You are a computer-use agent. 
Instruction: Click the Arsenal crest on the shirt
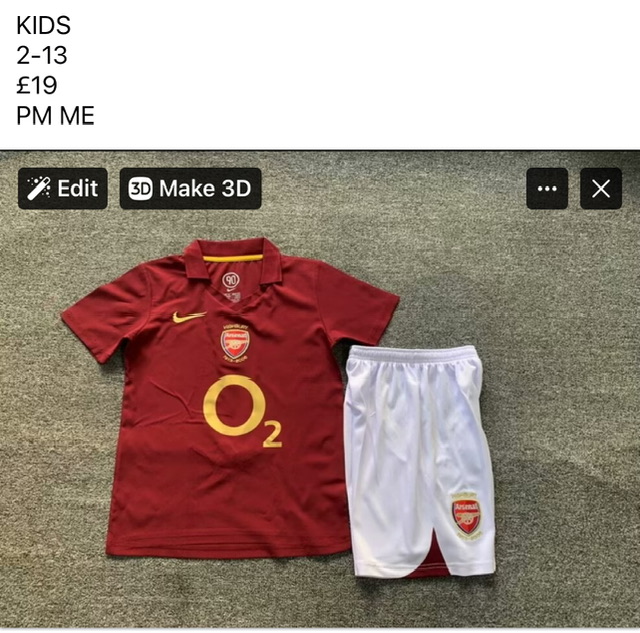(236, 342)
